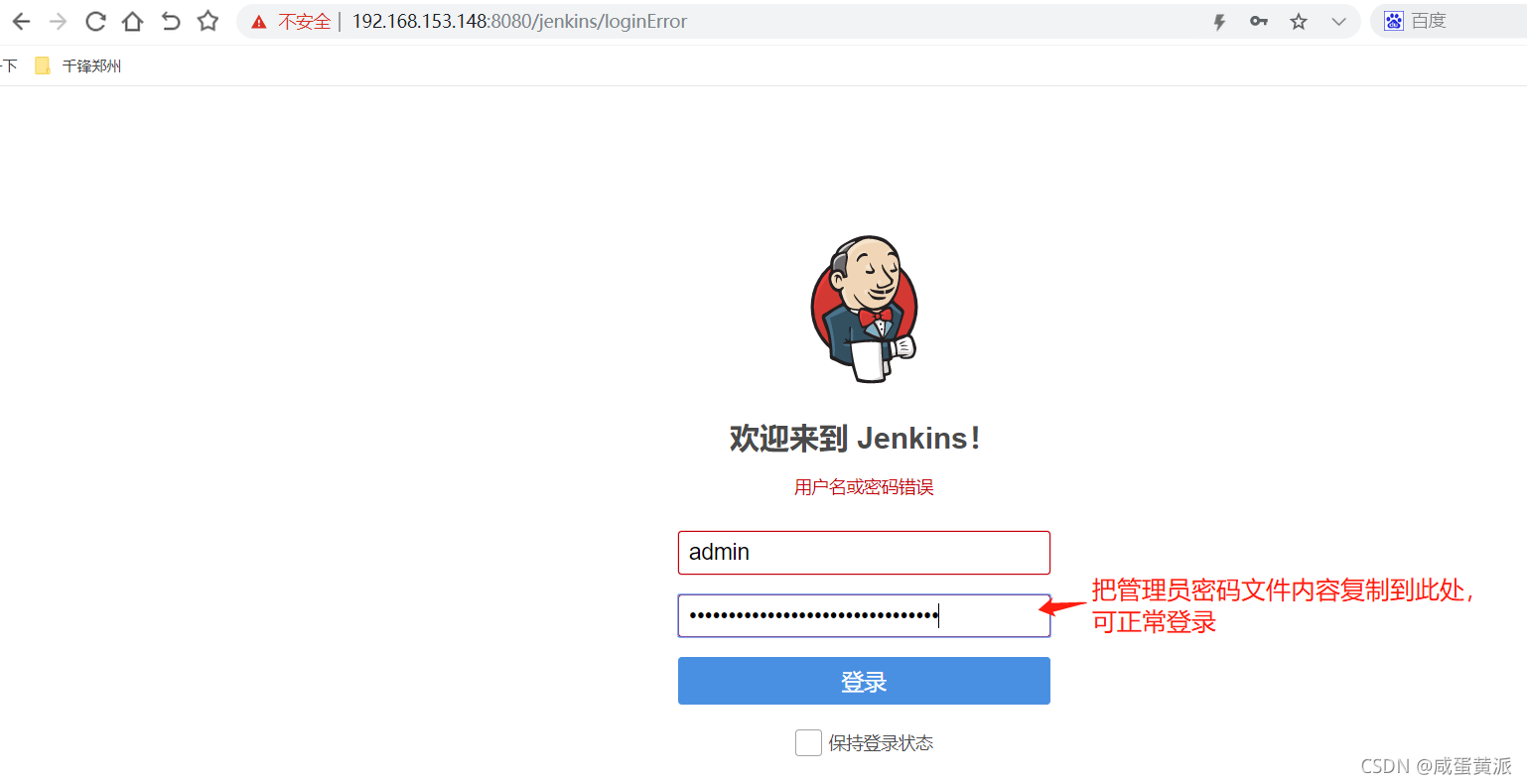Click the admin username field
The image size is (1527, 784).
[864, 553]
